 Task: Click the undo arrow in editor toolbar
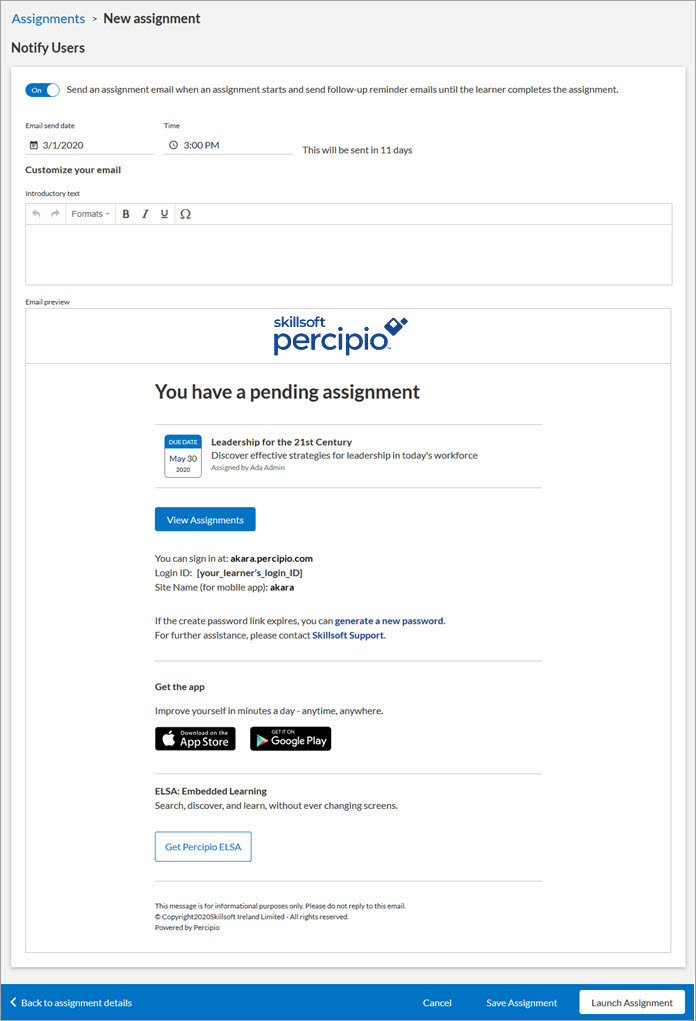click(x=37, y=214)
